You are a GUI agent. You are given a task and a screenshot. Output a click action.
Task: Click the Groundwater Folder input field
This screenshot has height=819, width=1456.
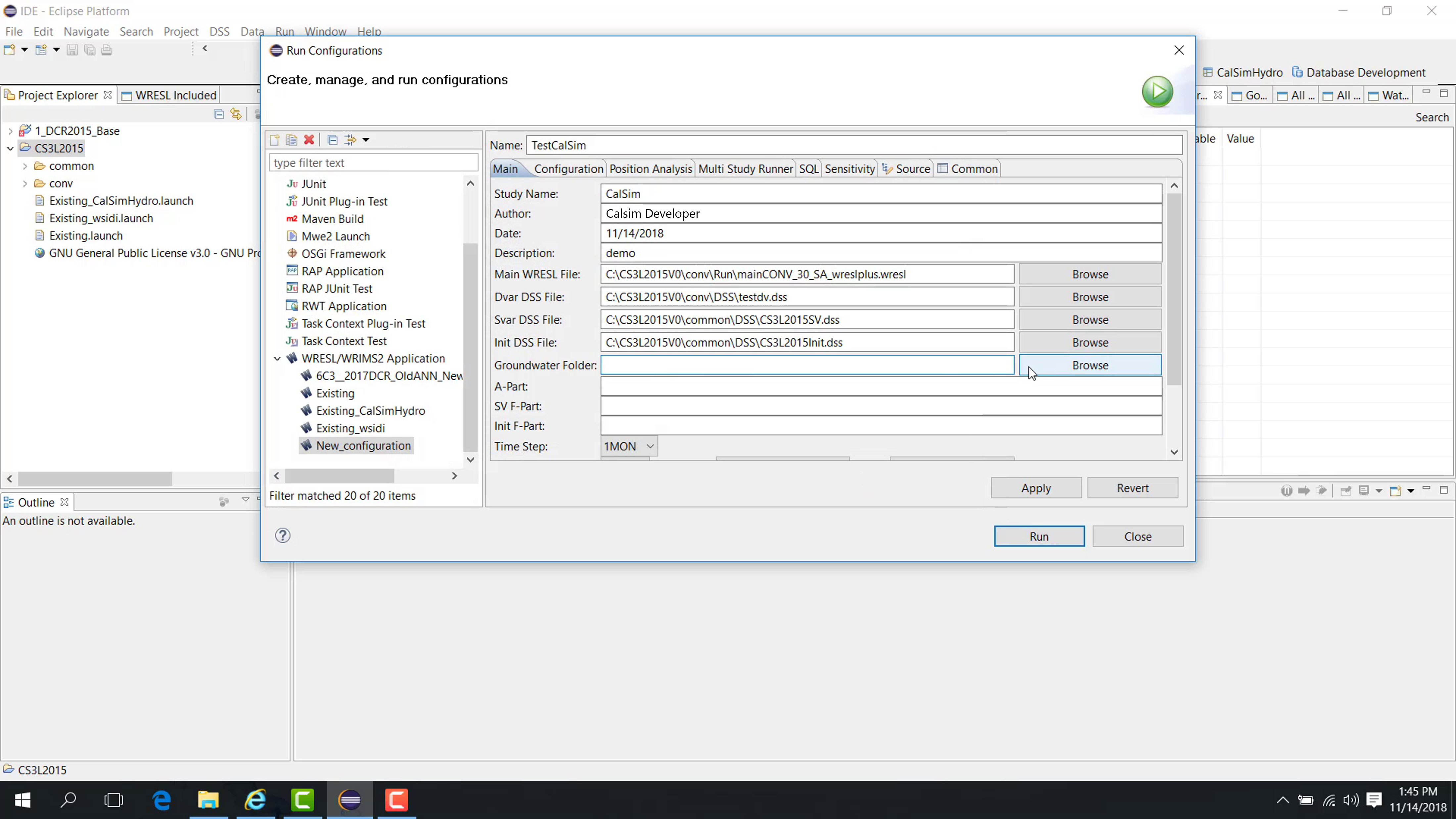click(x=807, y=365)
